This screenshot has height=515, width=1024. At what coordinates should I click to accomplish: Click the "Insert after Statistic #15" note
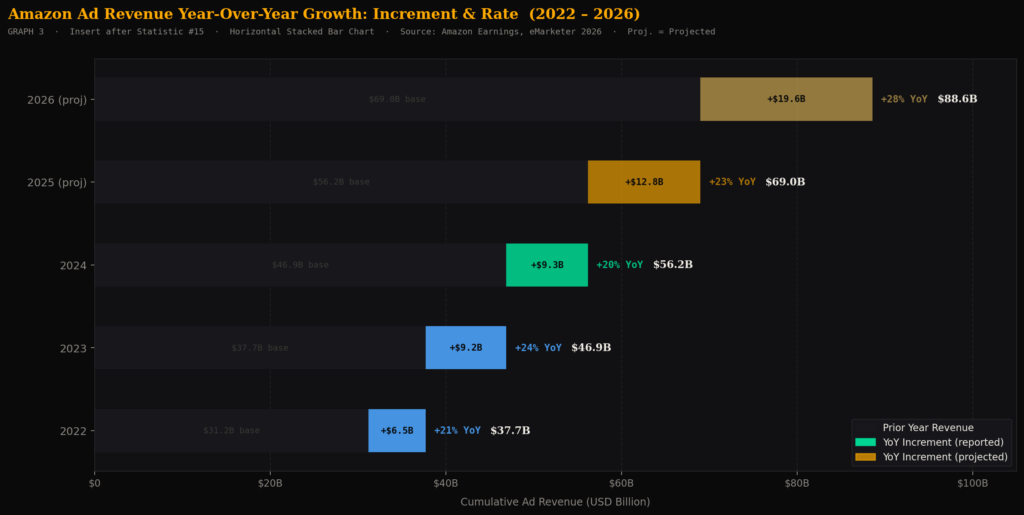click(136, 31)
